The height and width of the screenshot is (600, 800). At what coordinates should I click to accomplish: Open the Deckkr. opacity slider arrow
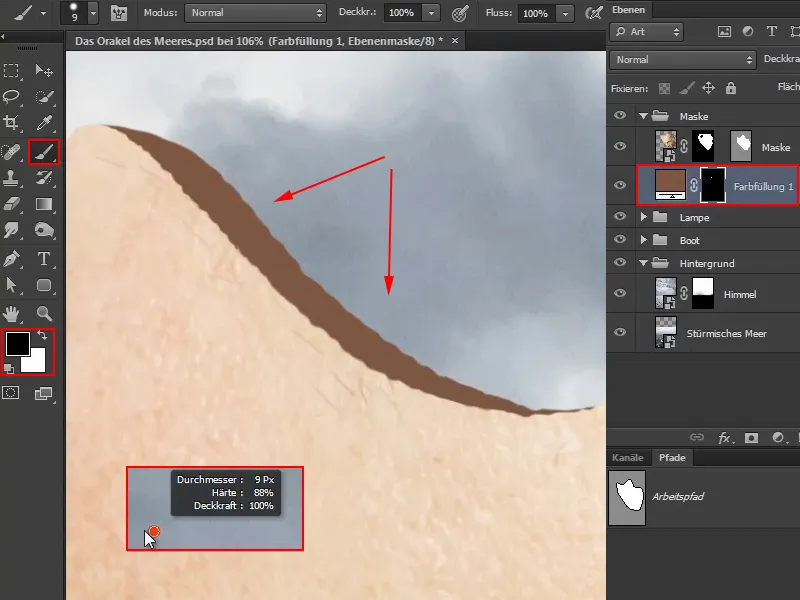pyautogui.click(x=432, y=13)
